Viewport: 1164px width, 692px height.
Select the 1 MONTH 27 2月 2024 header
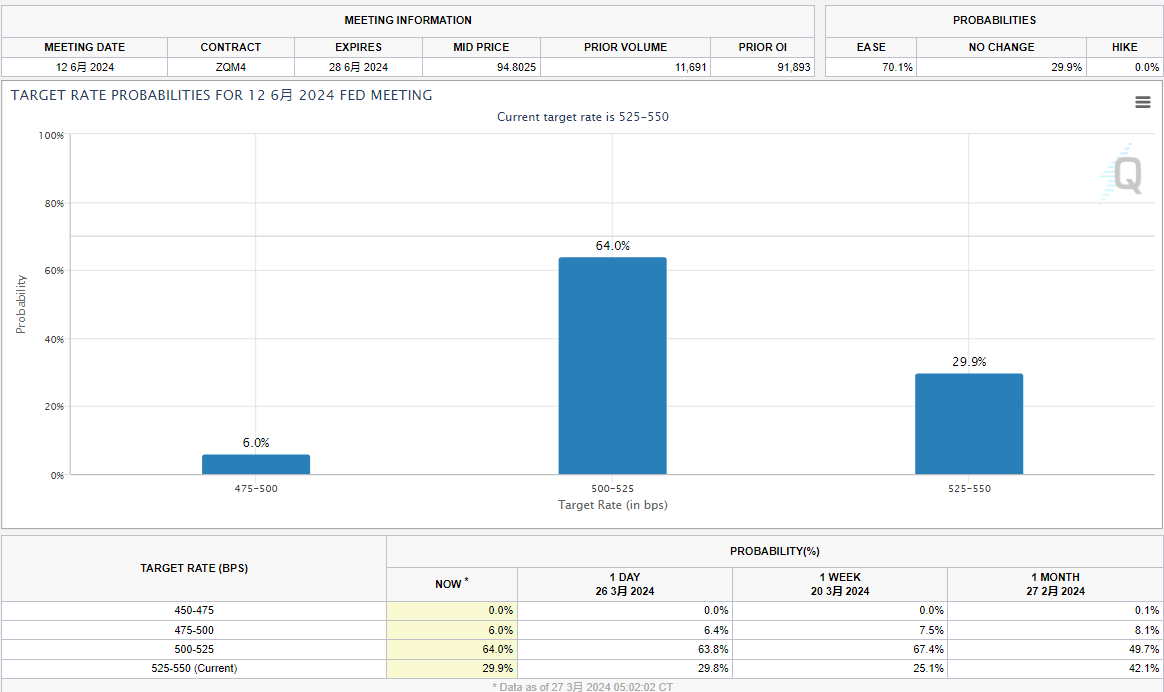click(1055, 584)
